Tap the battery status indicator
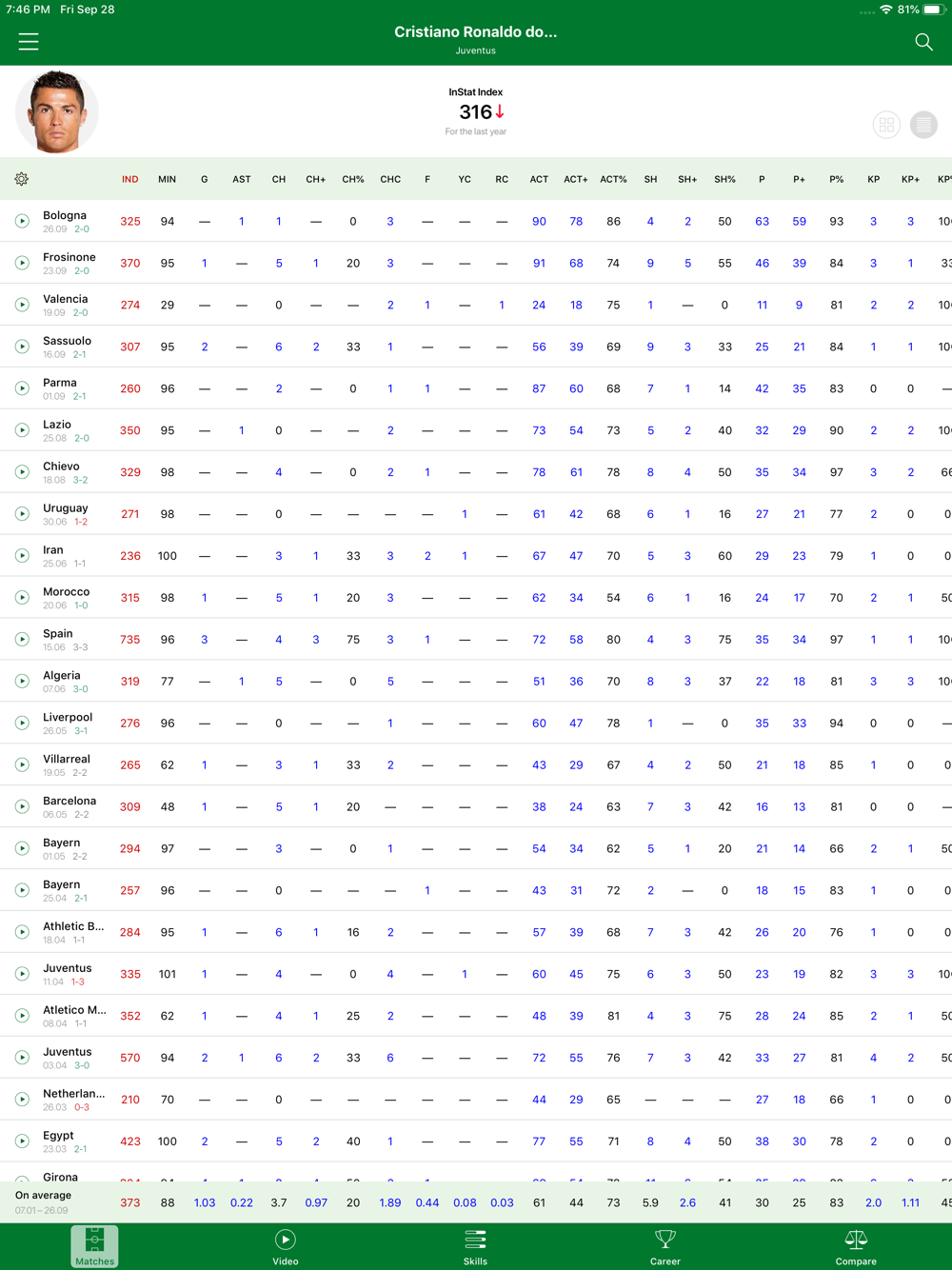This screenshot has width=952, height=1270. click(932, 10)
